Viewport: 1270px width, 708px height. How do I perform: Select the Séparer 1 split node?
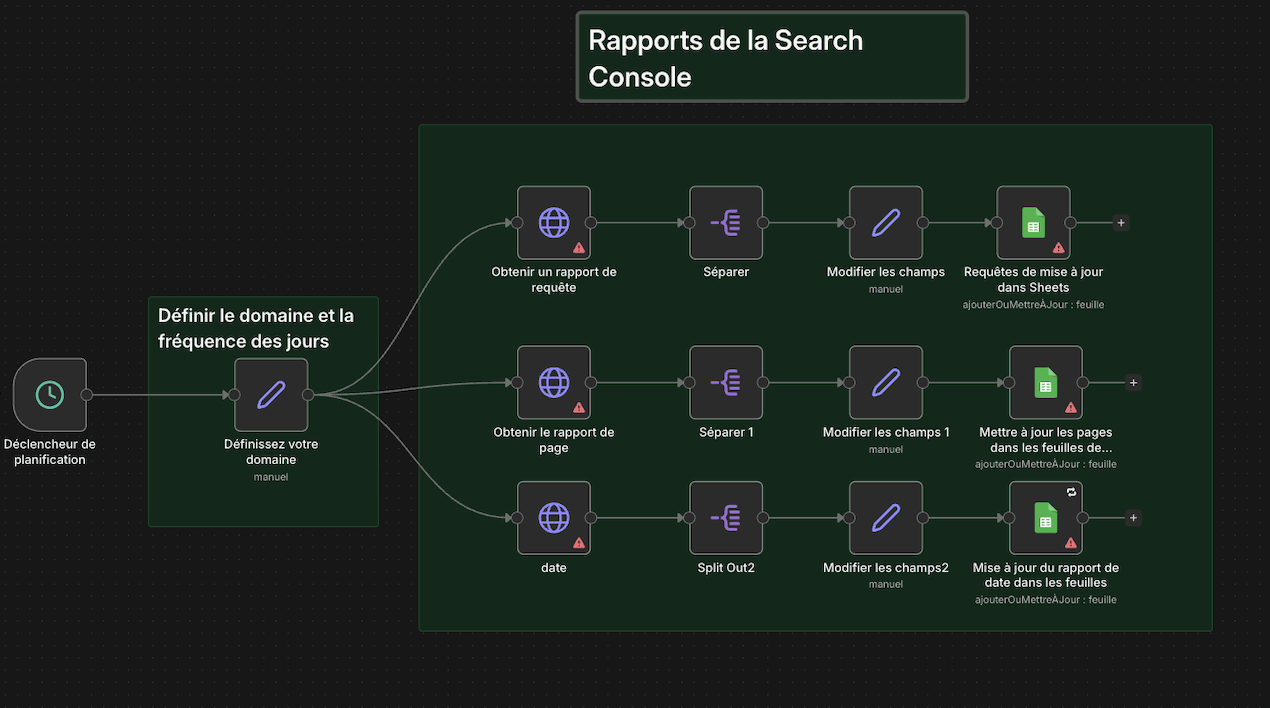pos(726,383)
